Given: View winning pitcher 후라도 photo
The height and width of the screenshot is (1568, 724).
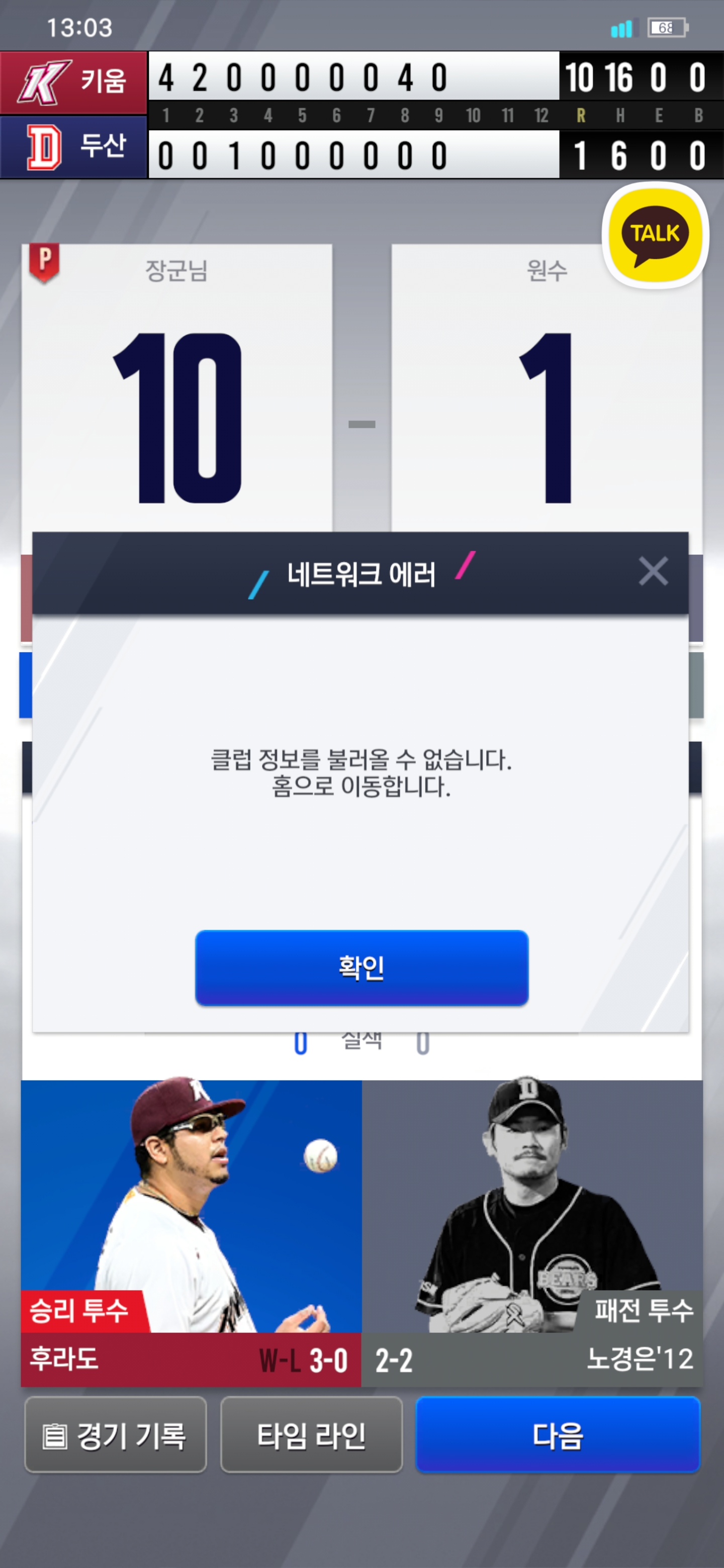Looking at the screenshot, I should [191, 1205].
